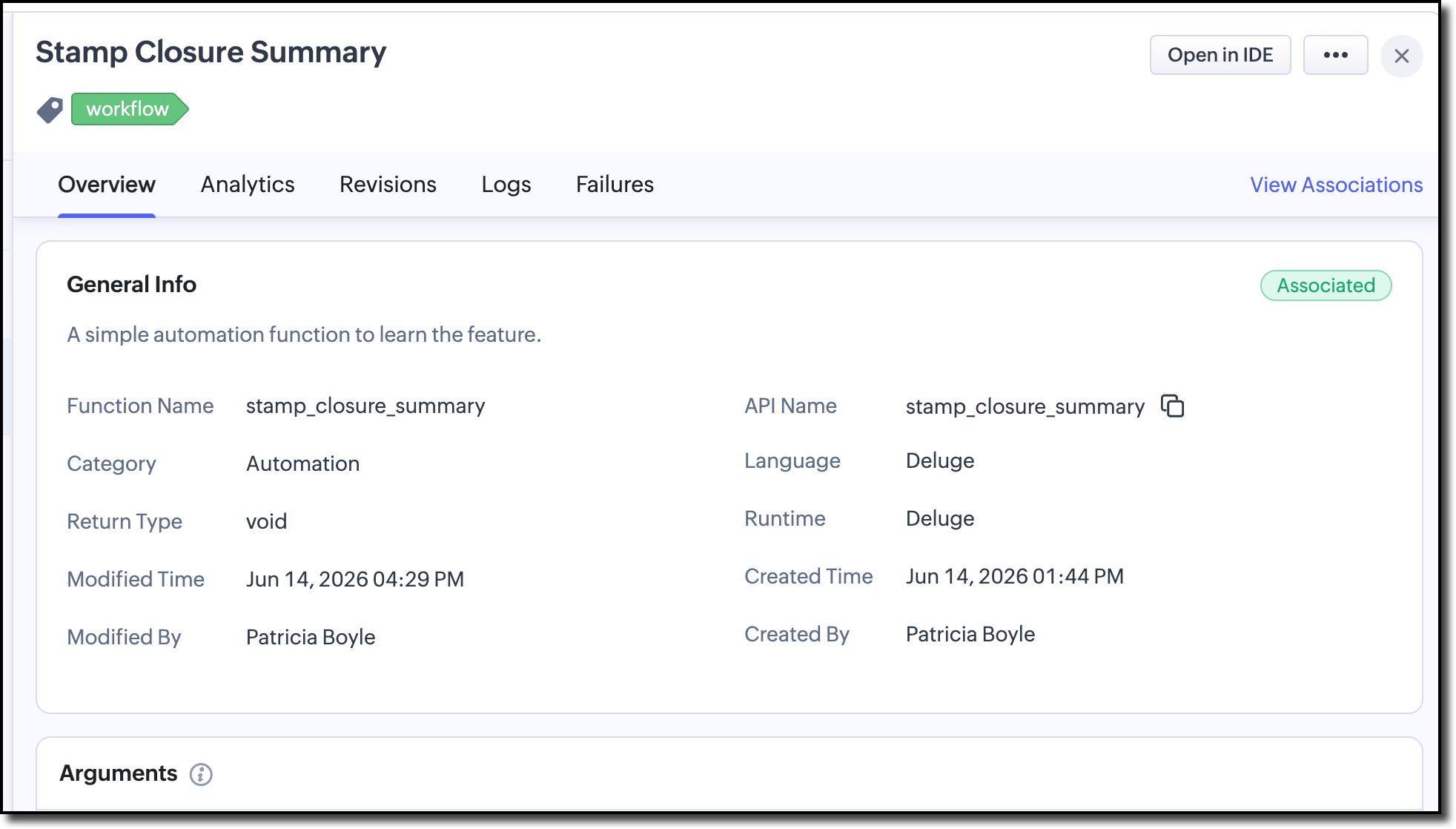Select Modified Time Jun 14, 2026 04:29 PM
1456x829 pixels.
pyautogui.click(x=355, y=580)
